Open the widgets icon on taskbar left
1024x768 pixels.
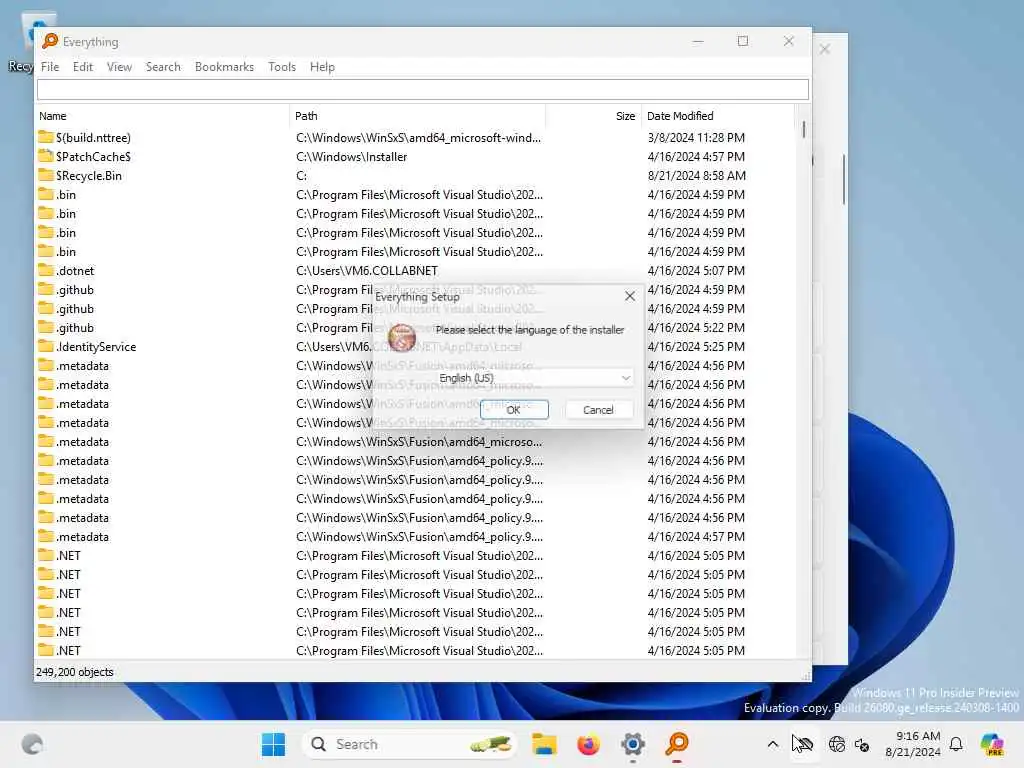(32, 744)
